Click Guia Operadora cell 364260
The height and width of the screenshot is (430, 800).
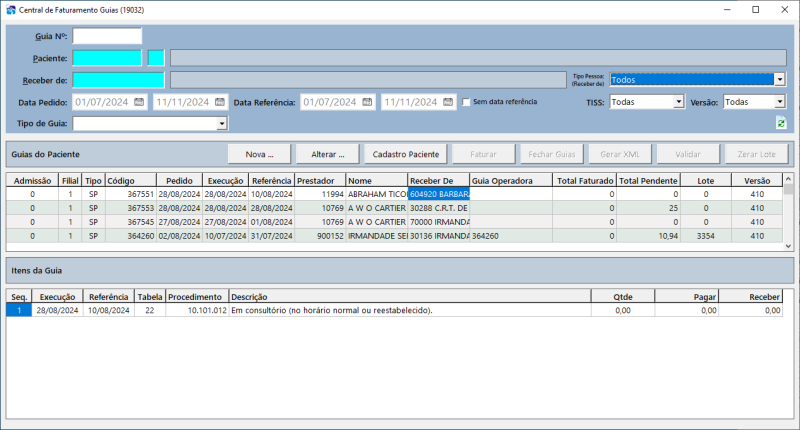(511, 236)
